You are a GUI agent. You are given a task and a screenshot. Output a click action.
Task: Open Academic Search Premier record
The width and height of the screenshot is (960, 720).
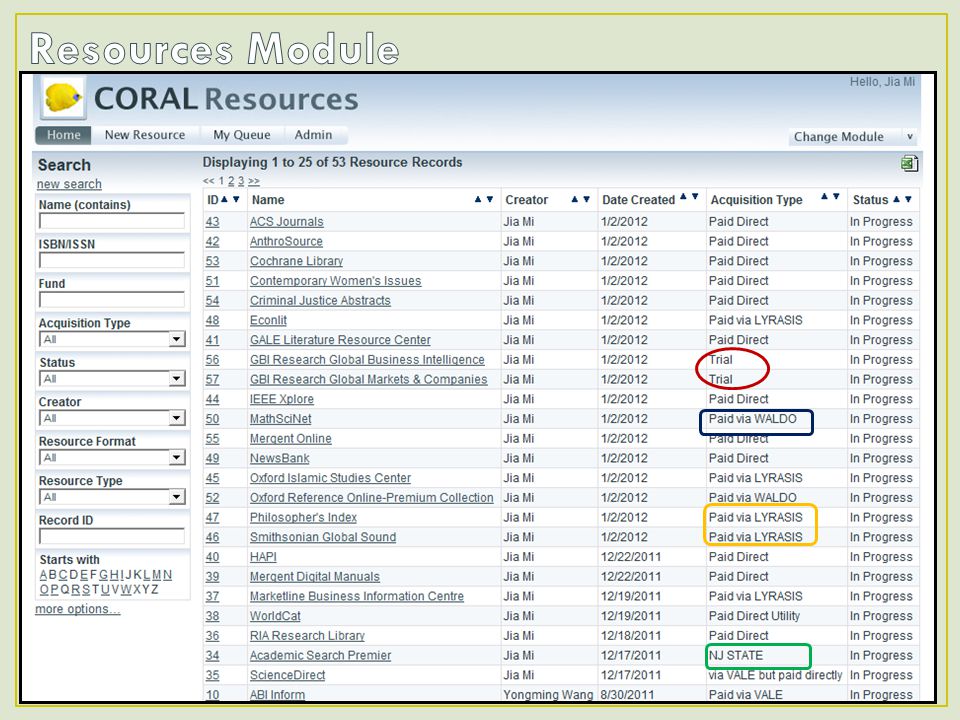tap(320, 655)
